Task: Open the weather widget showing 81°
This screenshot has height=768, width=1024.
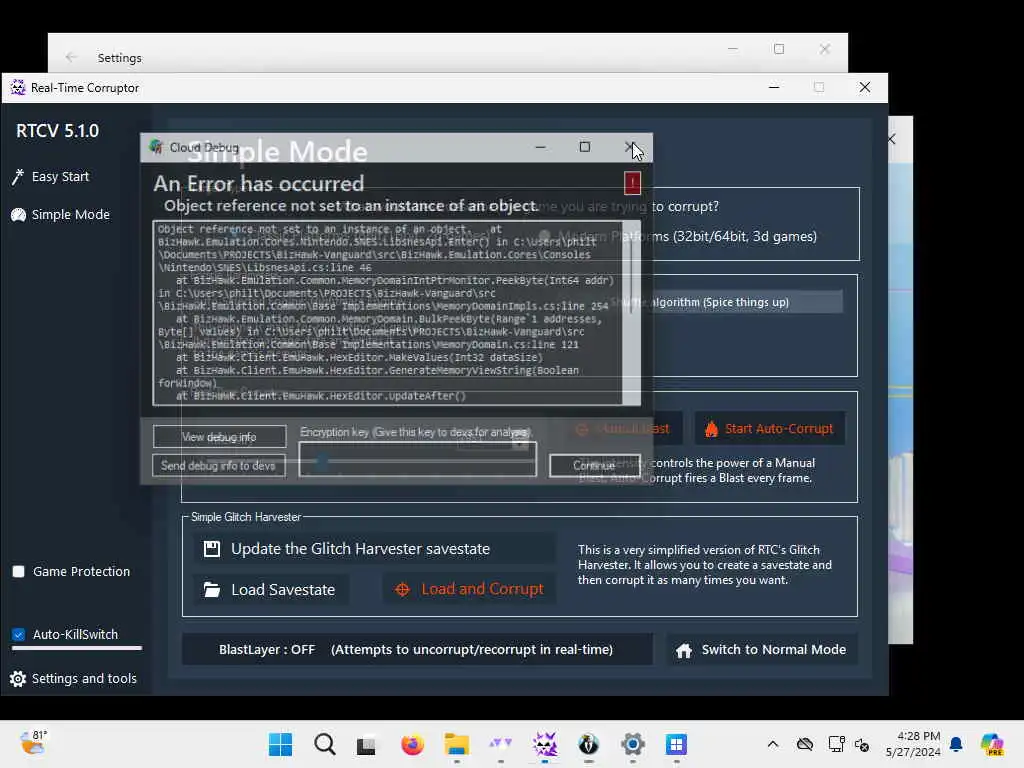Action: [x=33, y=743]
